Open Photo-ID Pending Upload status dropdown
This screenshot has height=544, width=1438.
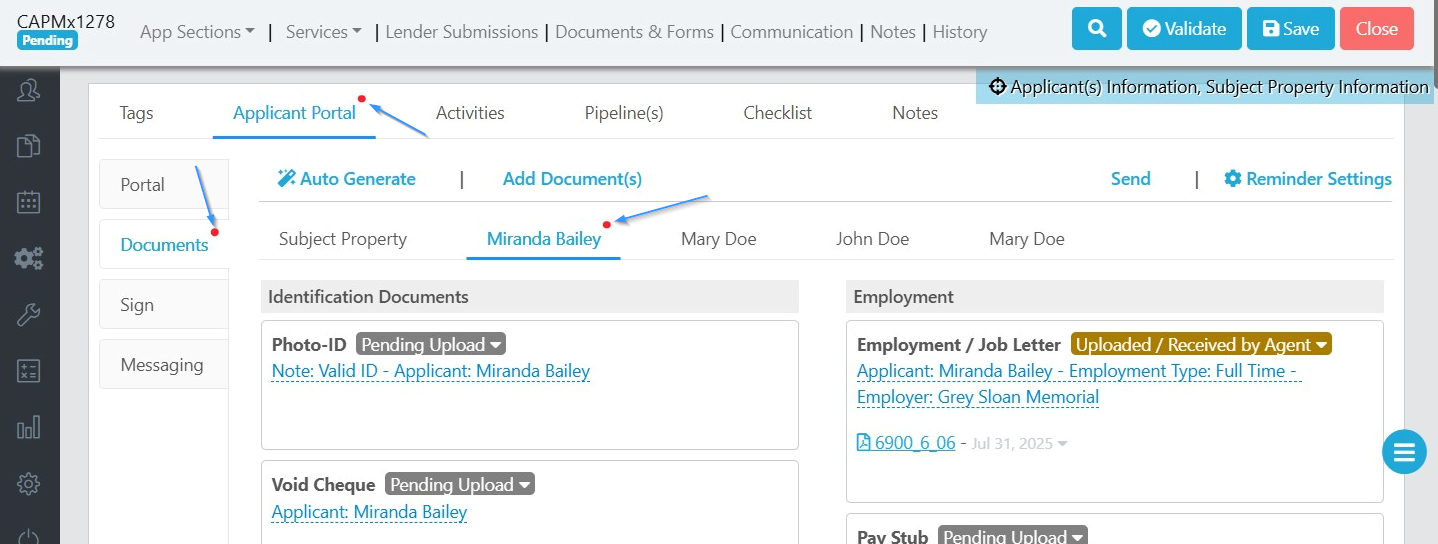(x=431, y=345)
